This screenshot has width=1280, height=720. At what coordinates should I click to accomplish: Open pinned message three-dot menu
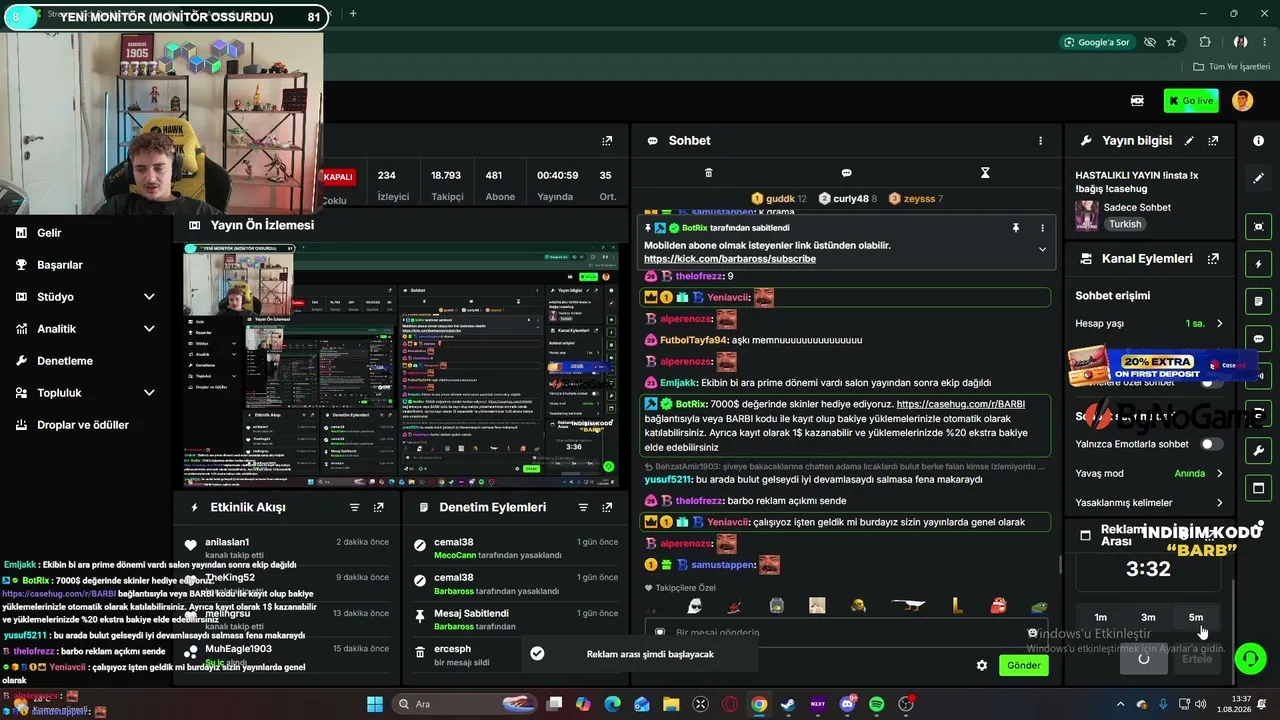click(1042, 228)
